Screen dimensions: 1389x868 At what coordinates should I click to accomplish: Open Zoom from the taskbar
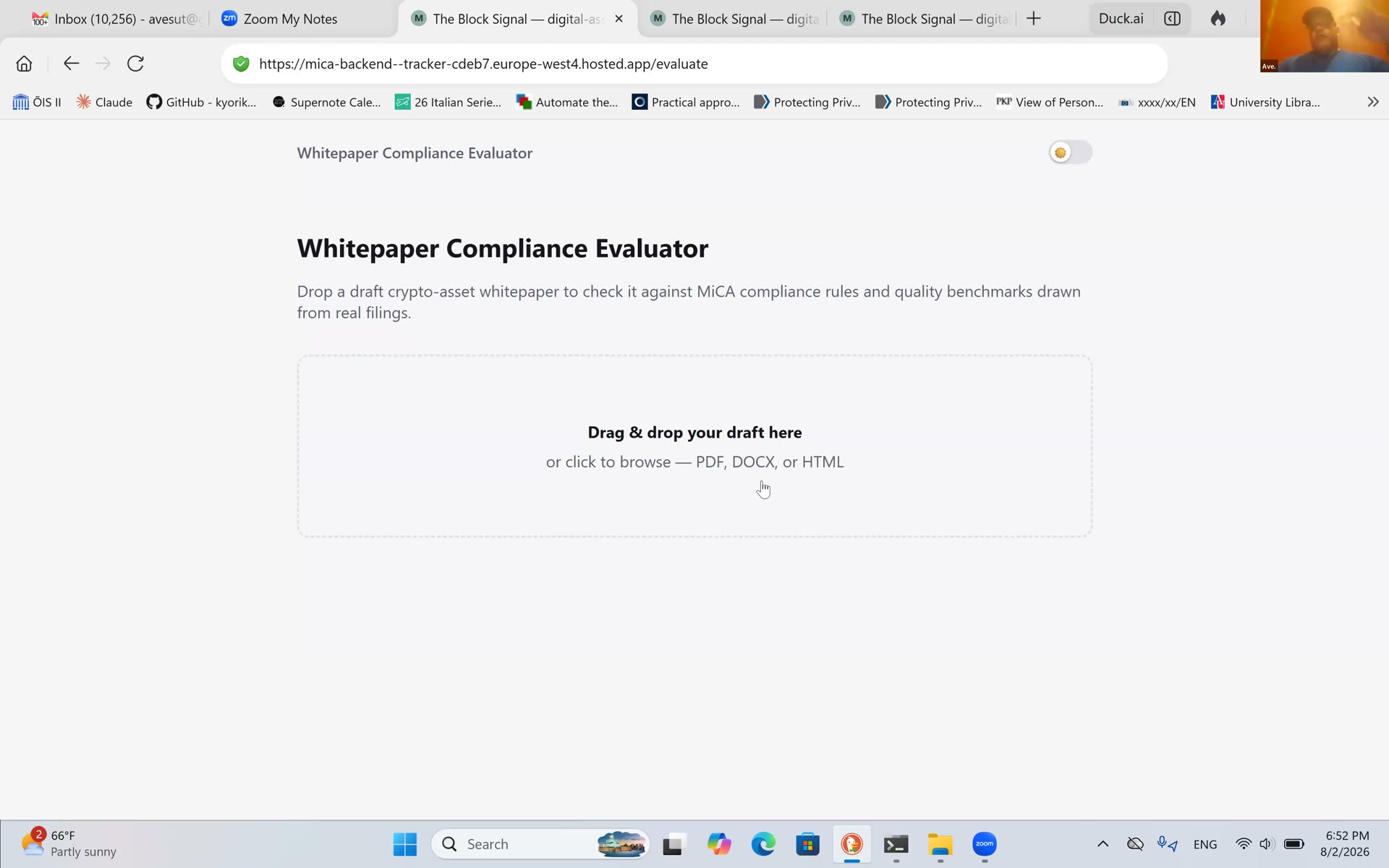[985, 844]
